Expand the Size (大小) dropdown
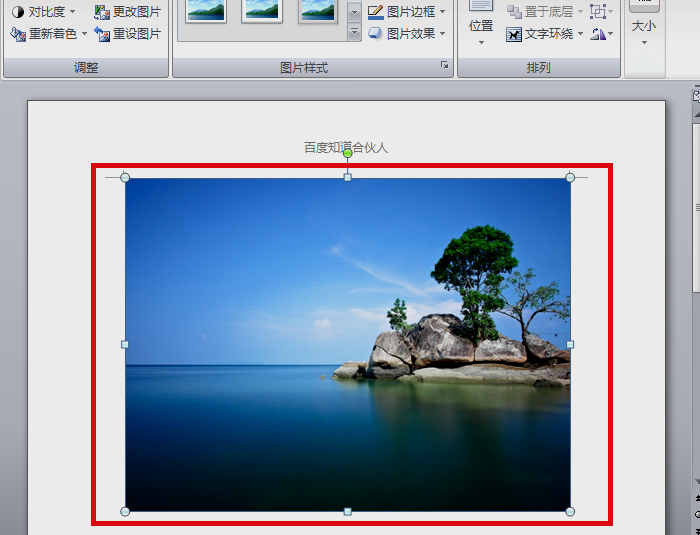Viewport: 700px width, 535px height. (x=644, y=32)
